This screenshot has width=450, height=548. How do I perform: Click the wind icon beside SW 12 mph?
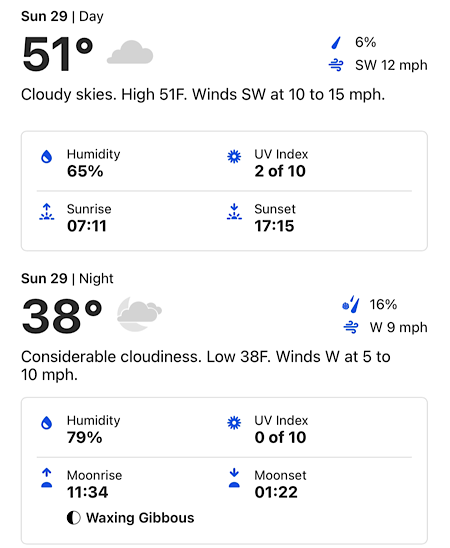coord(336,65)
